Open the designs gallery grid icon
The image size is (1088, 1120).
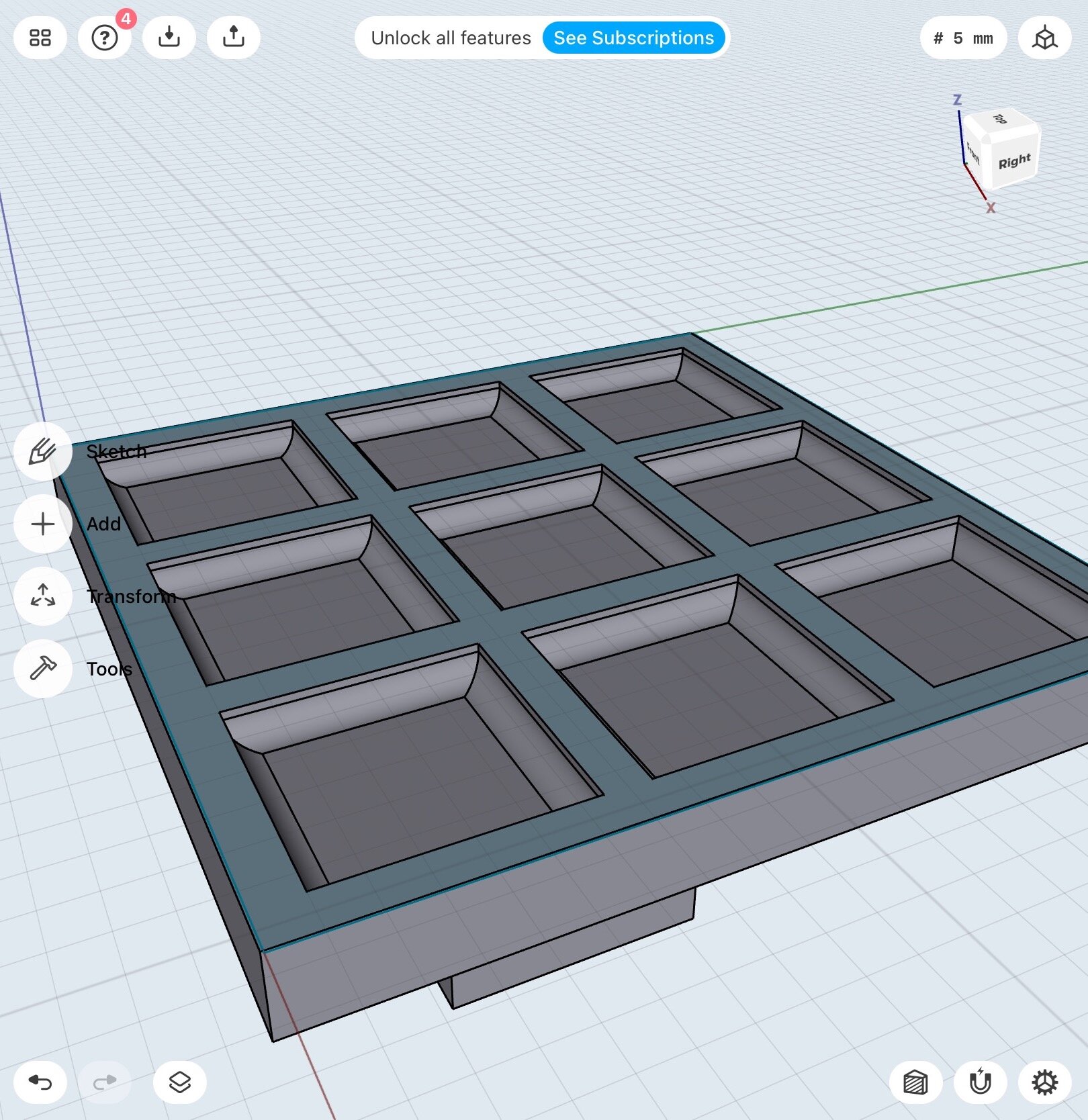click(40, 38)
